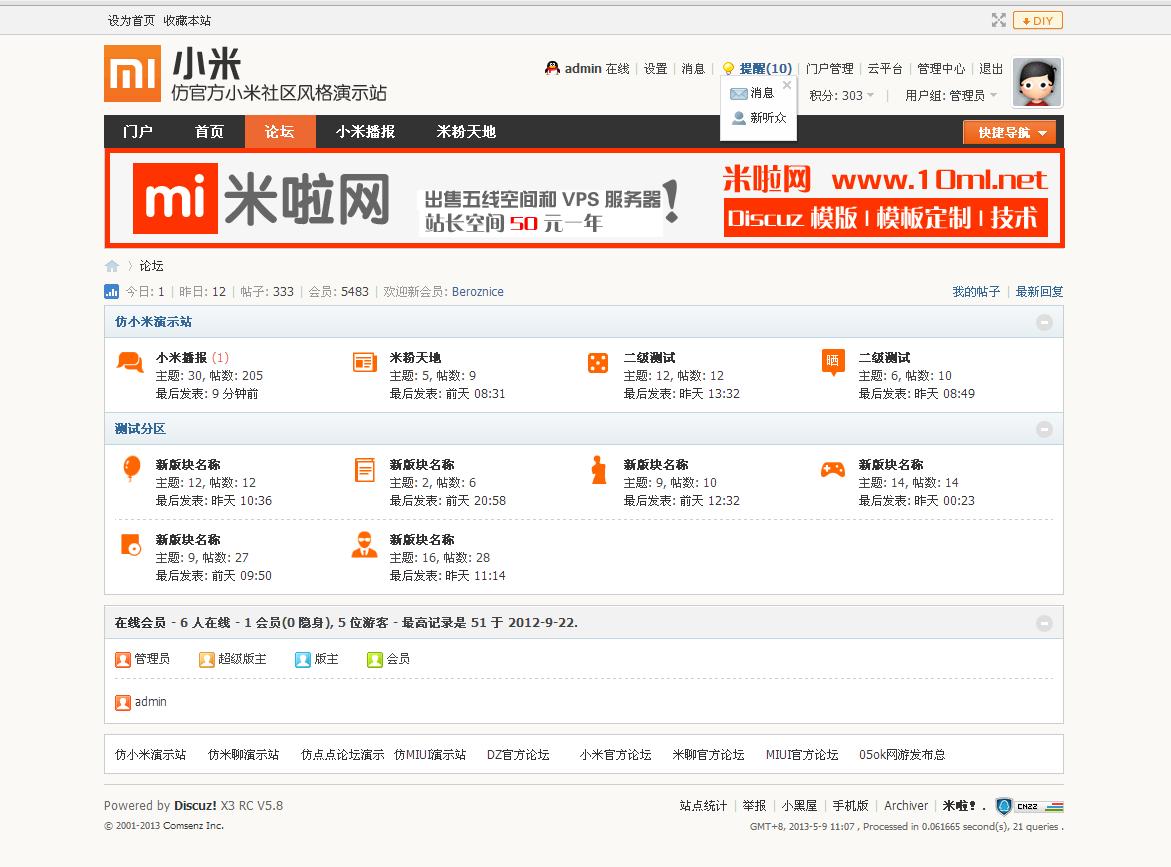Click 最新回复 link
Image resolution: width=1171 pixels, height=867 pixels.
point(1039,292)
